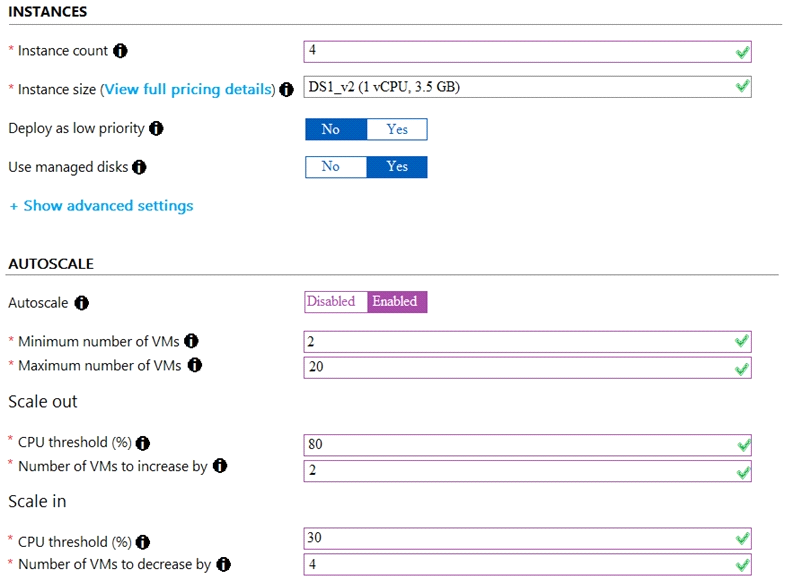
Task: Open View full pricing details link
Action: click(x=188, y=90)
